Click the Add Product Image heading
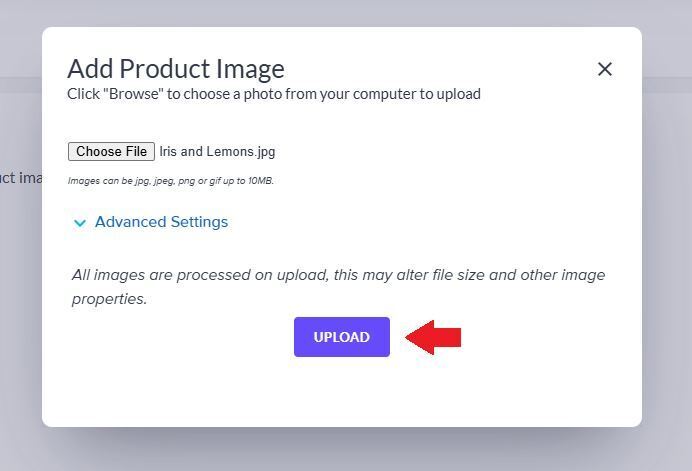692x471 pixels. click(176, 69)
